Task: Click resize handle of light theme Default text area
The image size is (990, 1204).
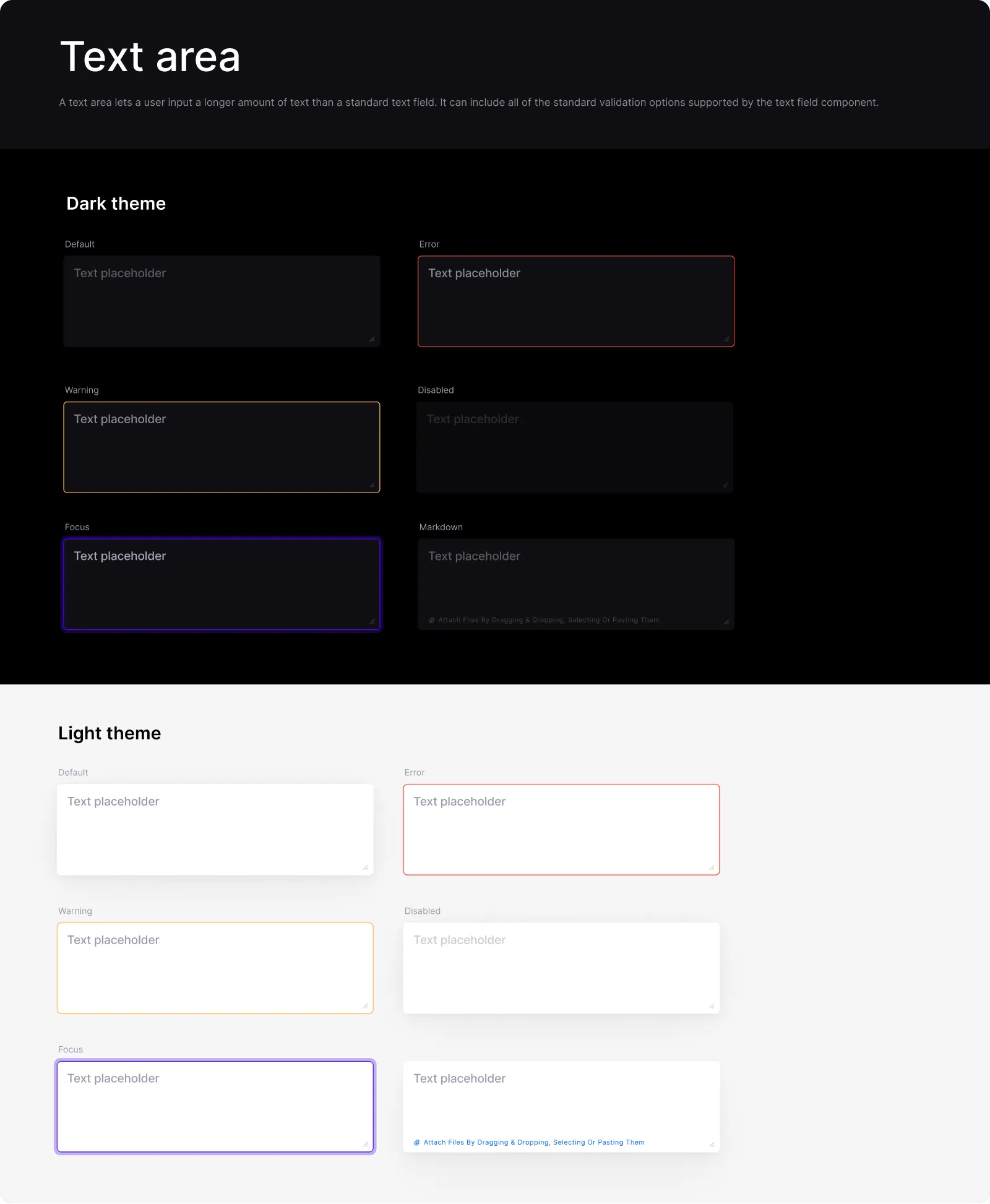Action: [366, 867]
